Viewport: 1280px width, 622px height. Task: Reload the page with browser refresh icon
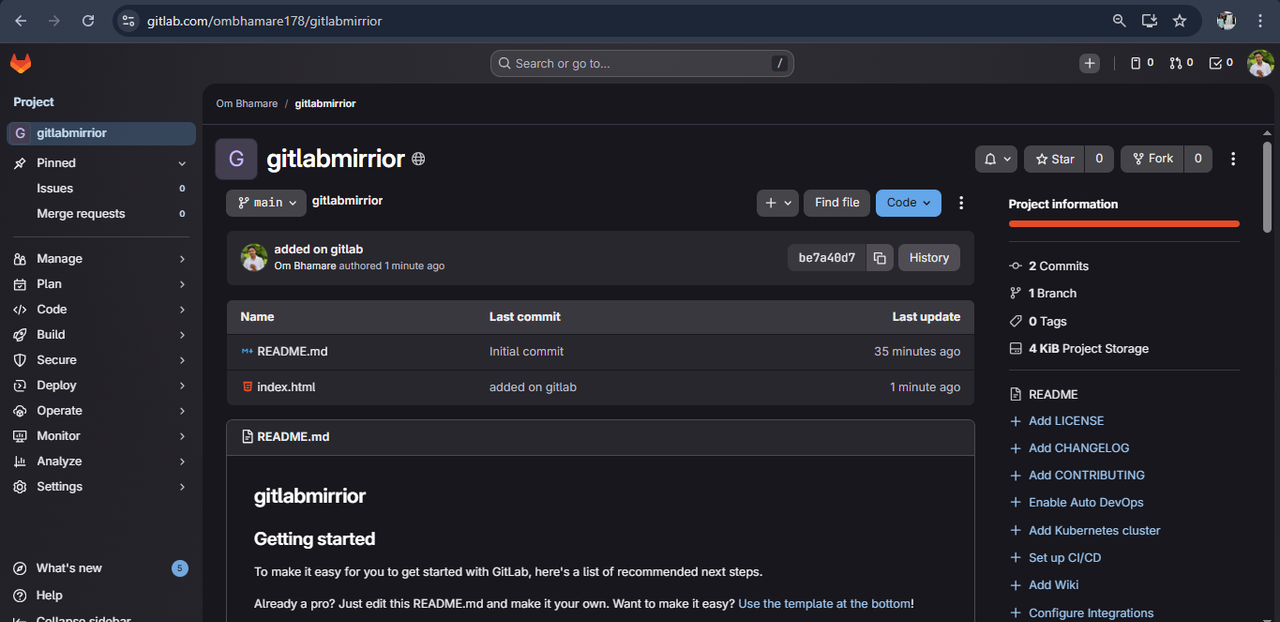[88, 20]
